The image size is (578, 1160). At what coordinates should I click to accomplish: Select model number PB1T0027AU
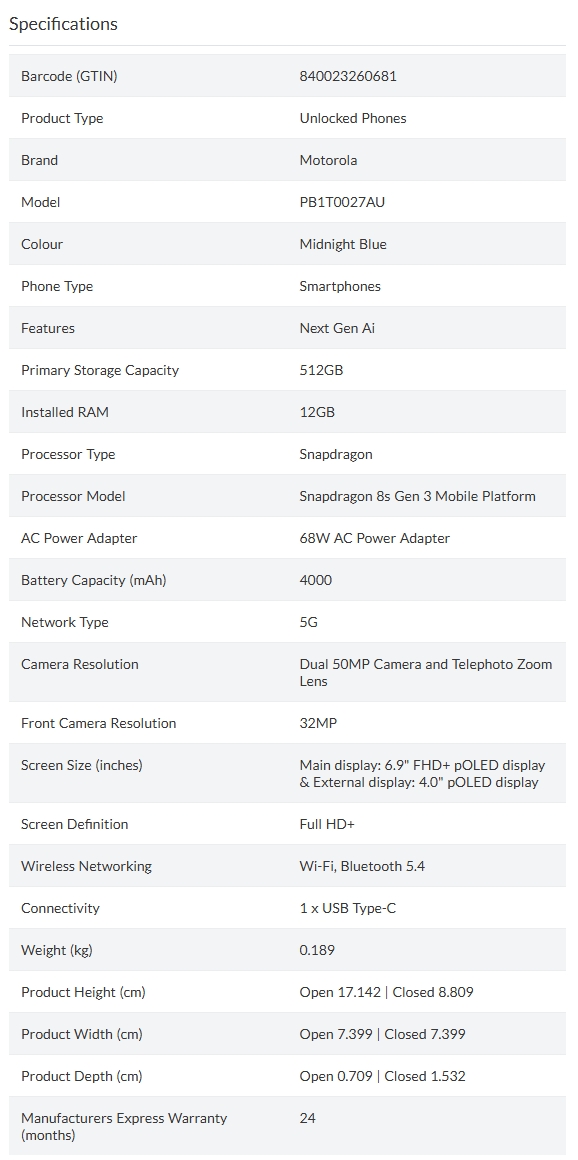[x=342, y=203]
